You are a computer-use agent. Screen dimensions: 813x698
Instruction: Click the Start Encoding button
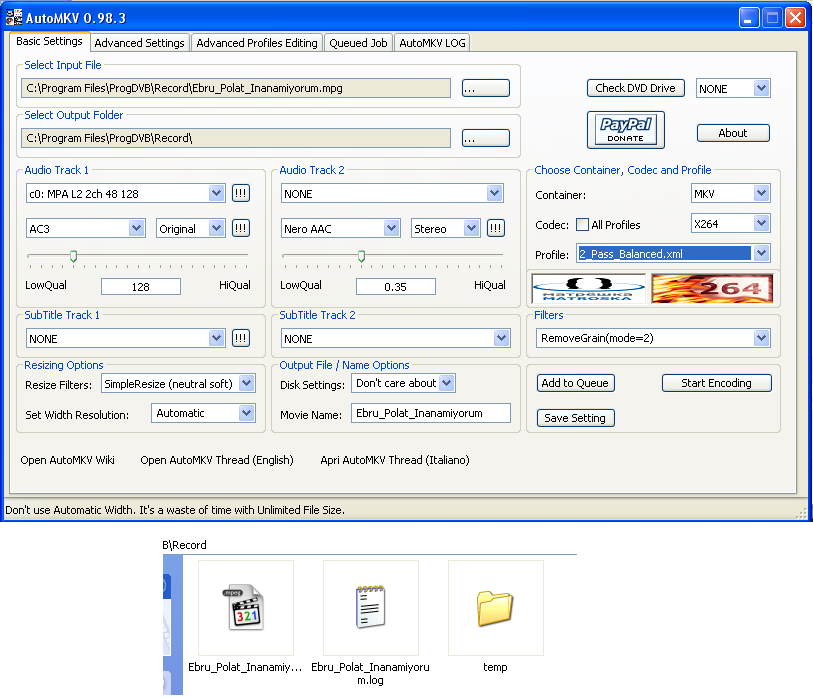click(x=717, y=383)
